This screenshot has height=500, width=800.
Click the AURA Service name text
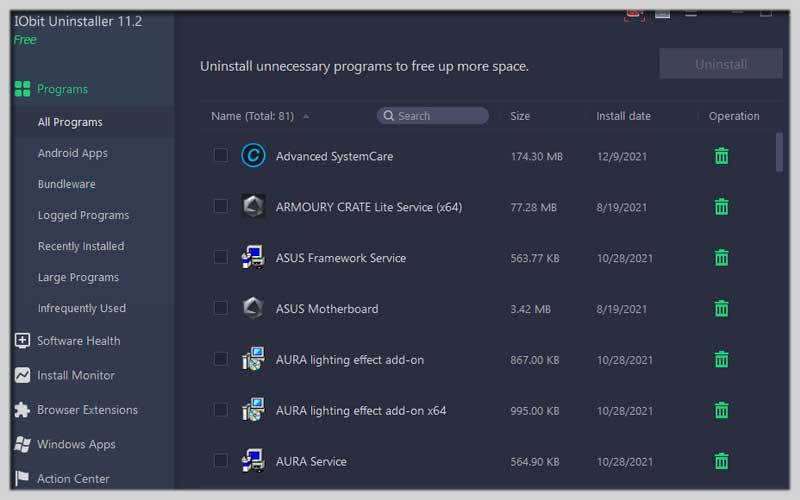[311, 461]
